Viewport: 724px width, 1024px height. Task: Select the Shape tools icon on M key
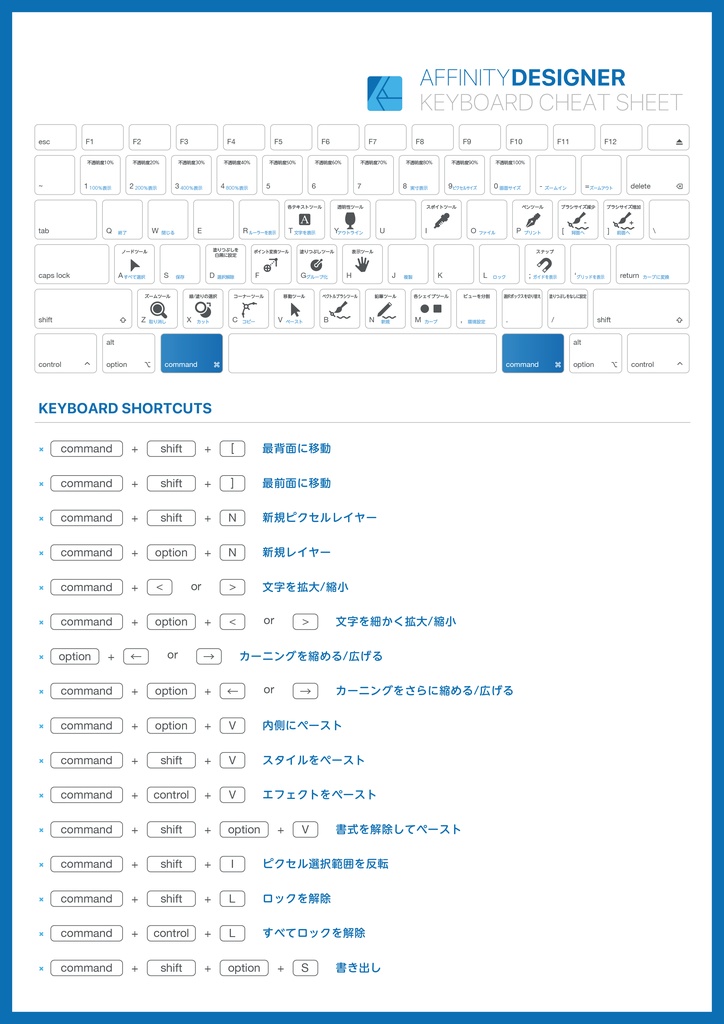pyautogui.click(x=431, y=308)
